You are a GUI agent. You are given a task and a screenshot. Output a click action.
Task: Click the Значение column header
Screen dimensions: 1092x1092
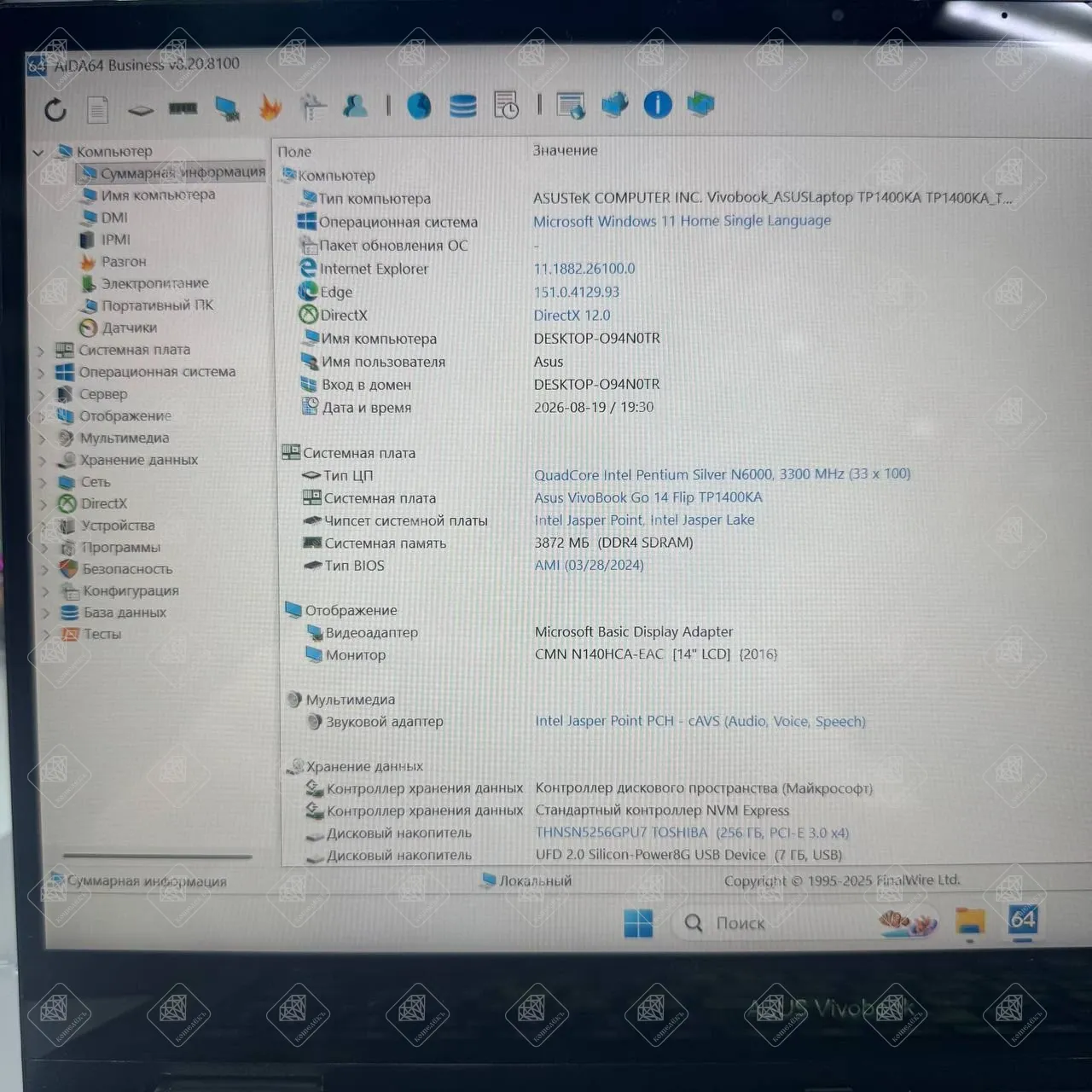pyautogui.click(x=566, y=150)
